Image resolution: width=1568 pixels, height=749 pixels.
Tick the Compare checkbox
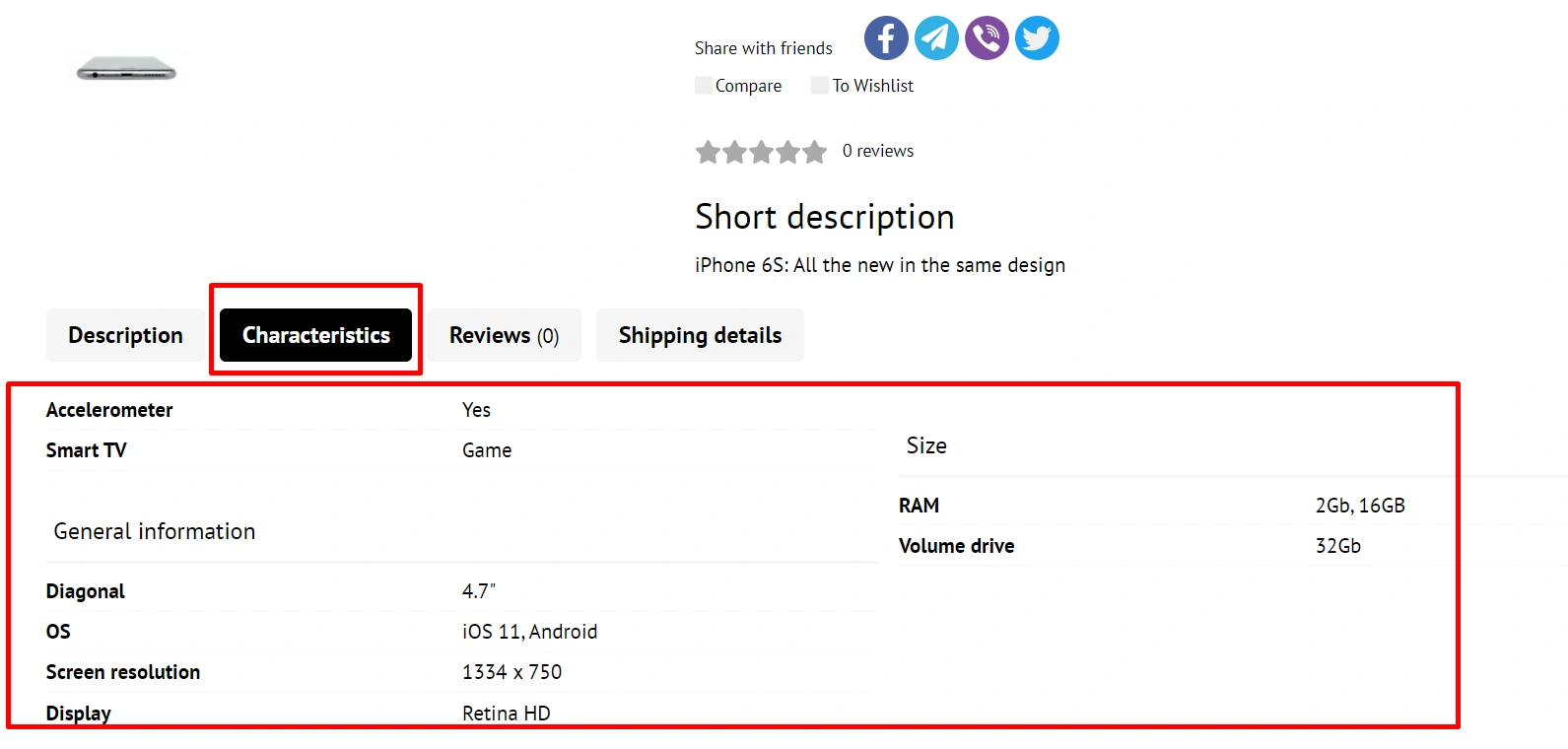[x=704, y=86]
